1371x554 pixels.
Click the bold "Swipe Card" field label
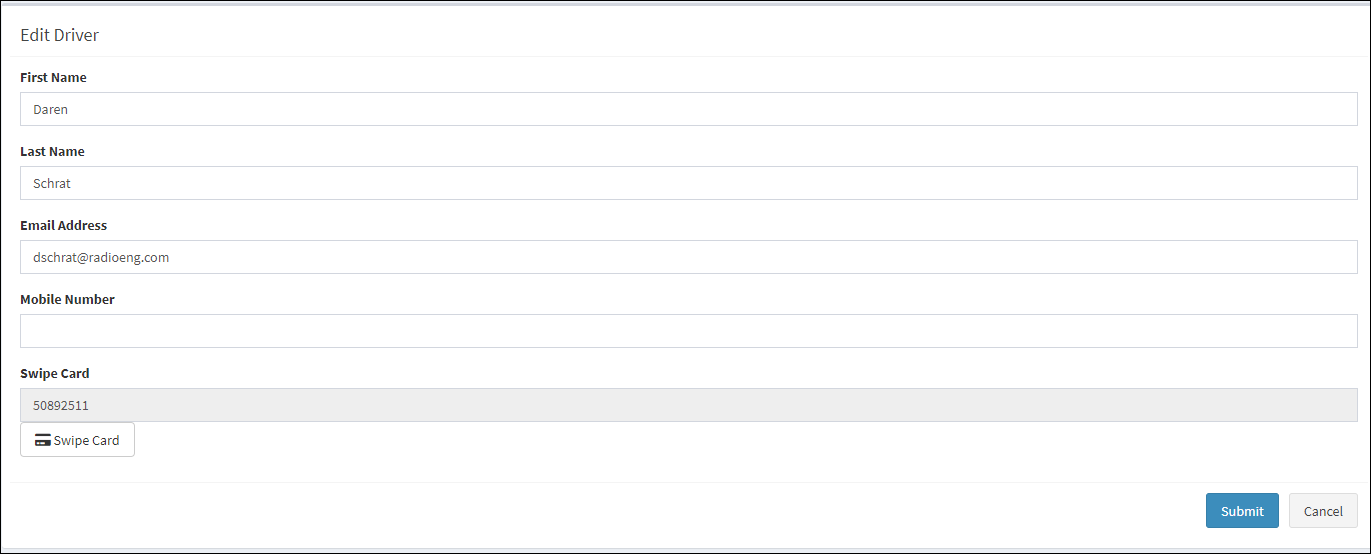pyautogui.click(x=55, y=373)
